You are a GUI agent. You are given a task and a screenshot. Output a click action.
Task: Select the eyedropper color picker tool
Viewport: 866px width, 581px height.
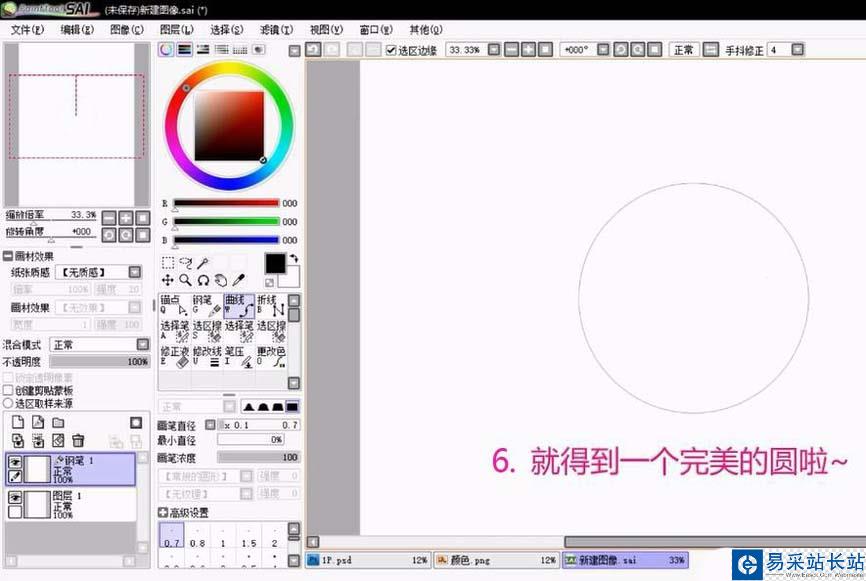[239, 281]
